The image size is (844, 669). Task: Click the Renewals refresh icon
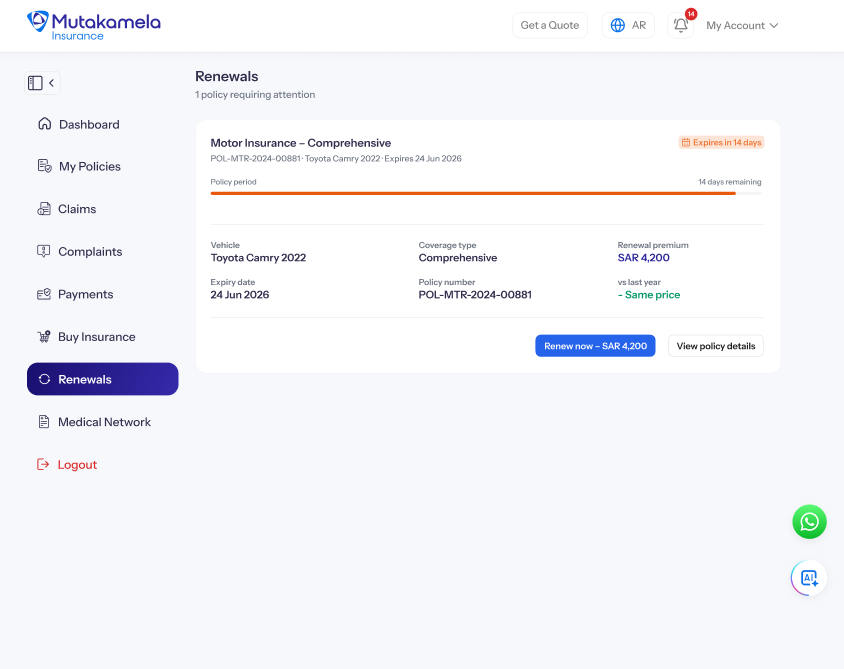[45, 379]
